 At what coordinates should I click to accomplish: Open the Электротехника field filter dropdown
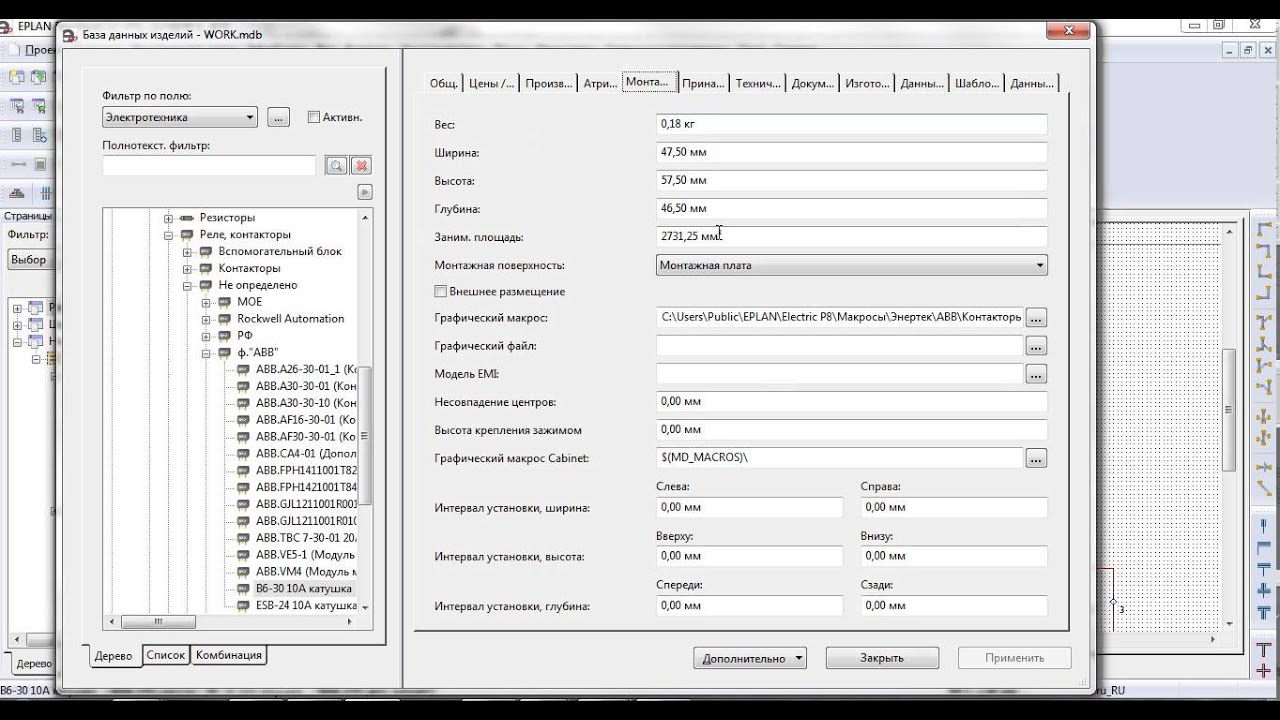180,117
